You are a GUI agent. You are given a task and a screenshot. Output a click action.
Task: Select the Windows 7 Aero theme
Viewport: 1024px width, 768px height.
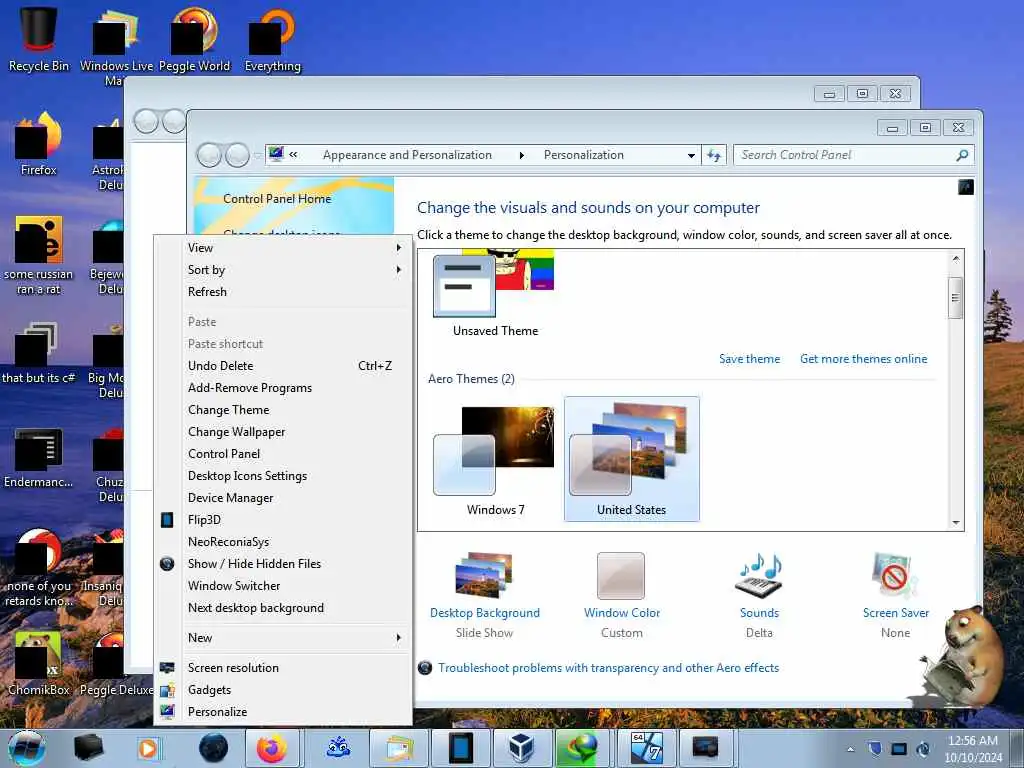494,459
